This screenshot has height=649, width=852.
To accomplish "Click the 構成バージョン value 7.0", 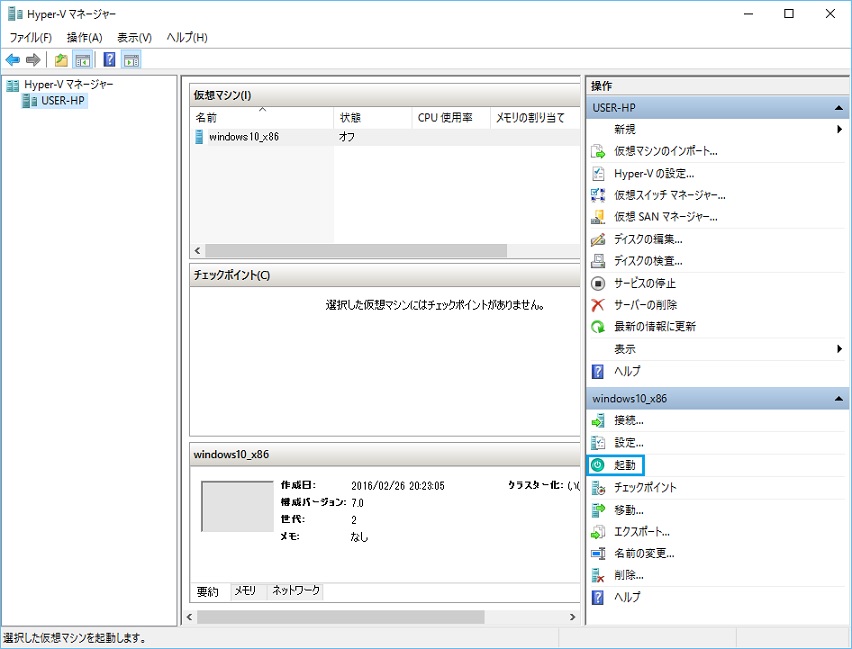I will click(x=357, y=503).
